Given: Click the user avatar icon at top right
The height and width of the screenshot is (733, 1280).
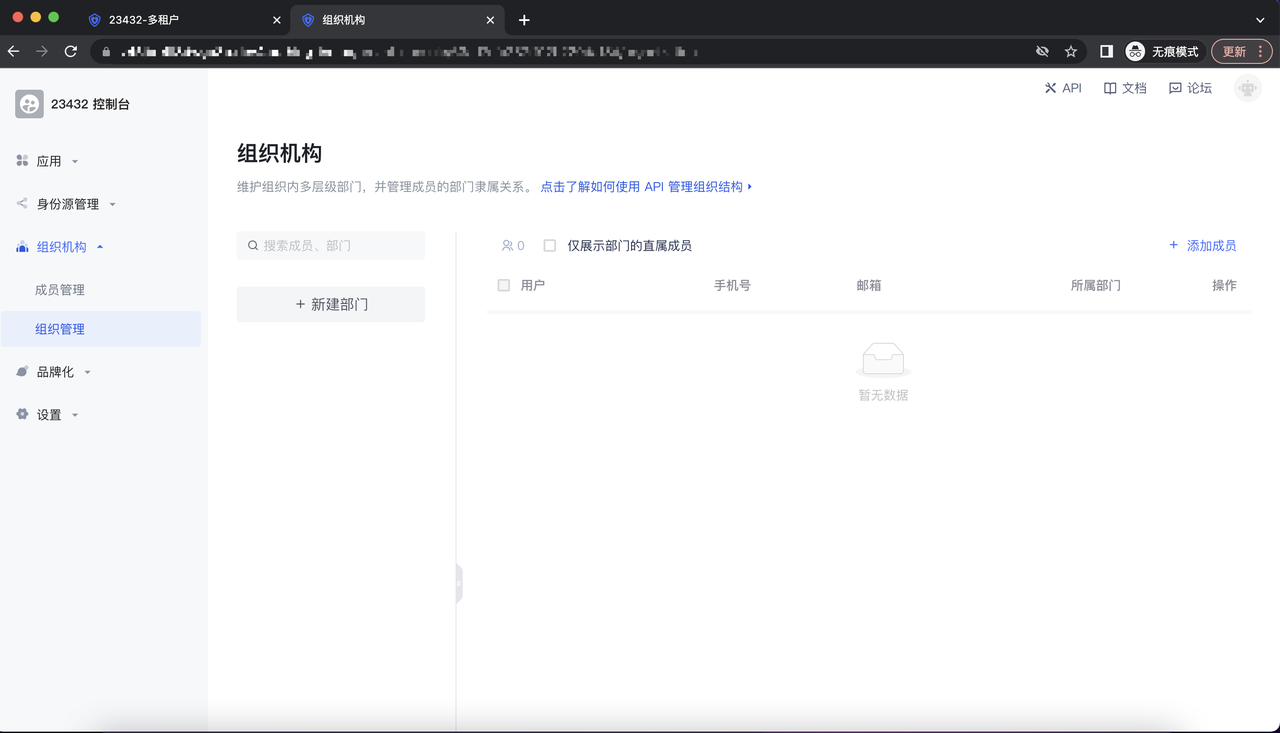Looking at the screenshot, I should point(1247,88).
